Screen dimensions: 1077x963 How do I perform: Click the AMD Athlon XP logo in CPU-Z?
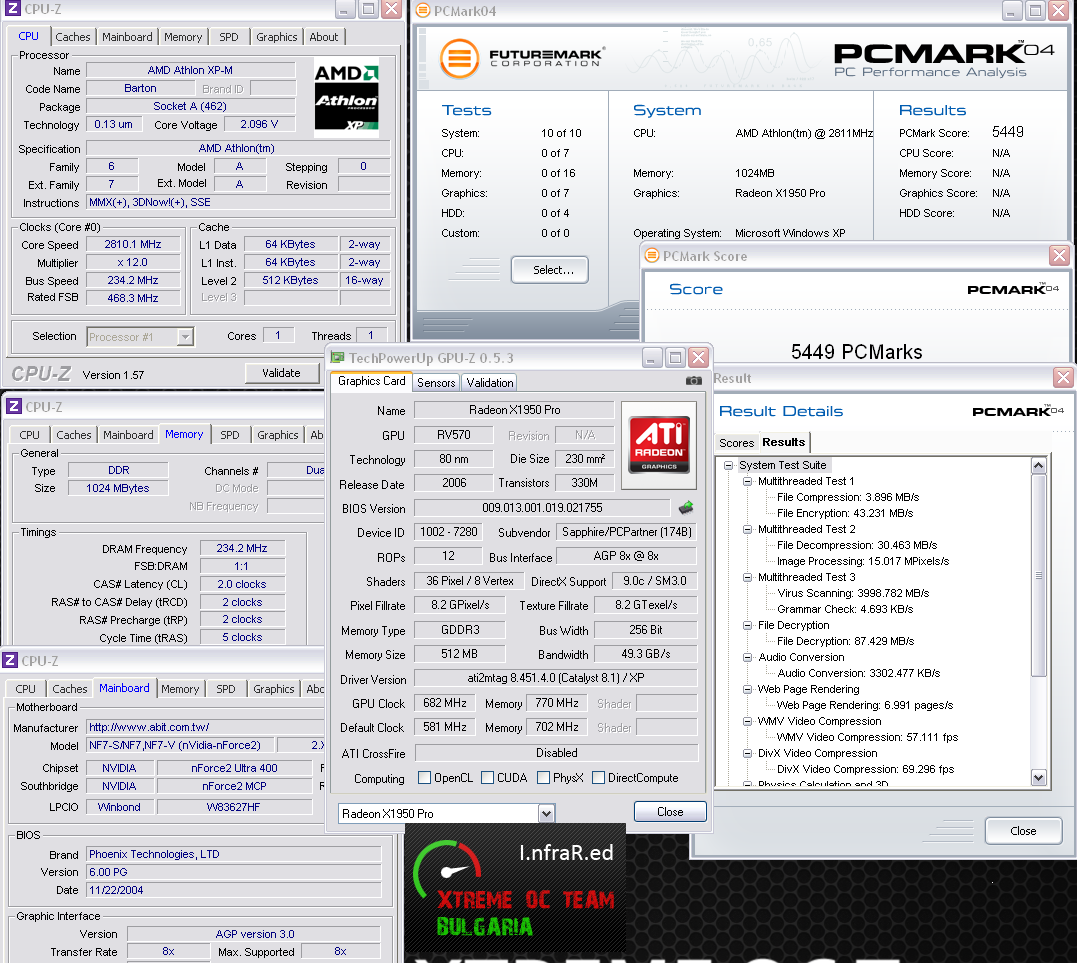346,98
